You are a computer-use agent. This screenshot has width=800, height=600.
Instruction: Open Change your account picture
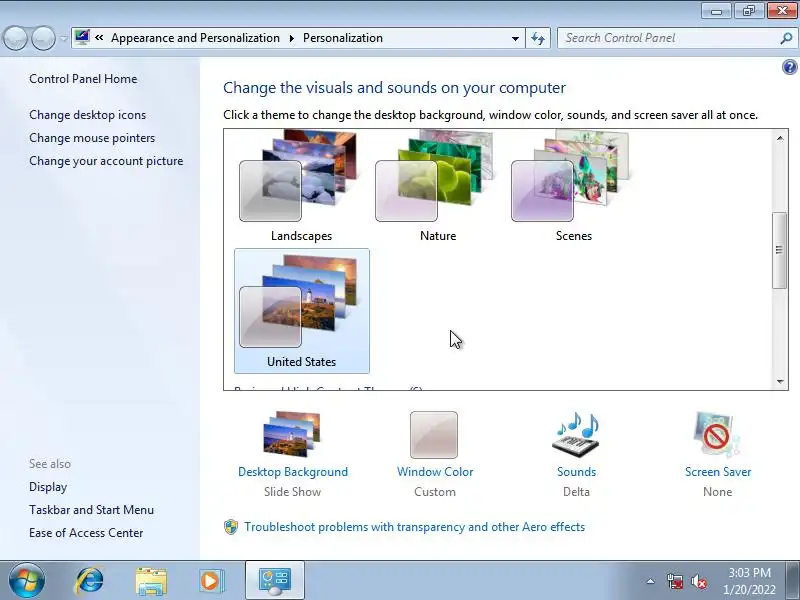[106, 161]
